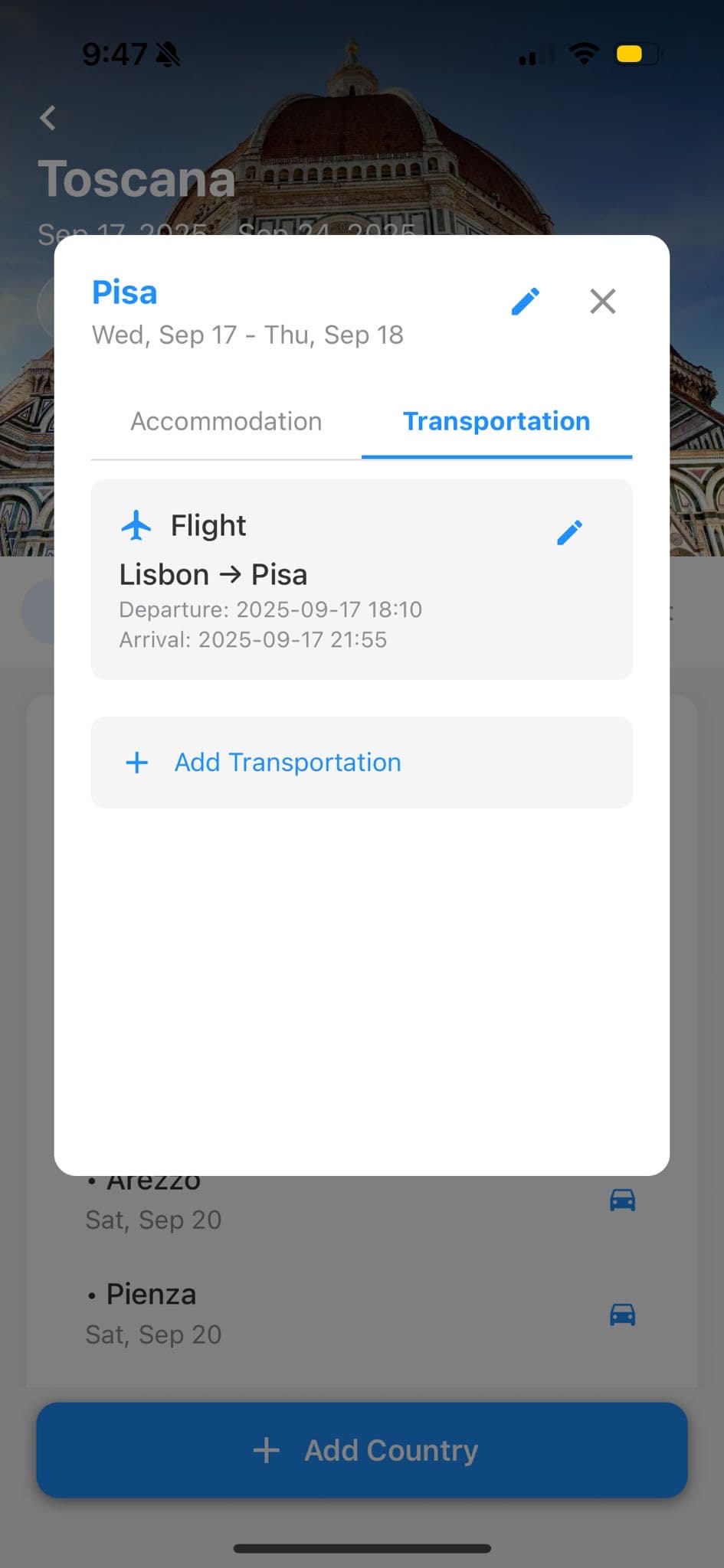Open the car icon for Pienza
The height and width of the screenshot is (1568, 724).
622,1315
